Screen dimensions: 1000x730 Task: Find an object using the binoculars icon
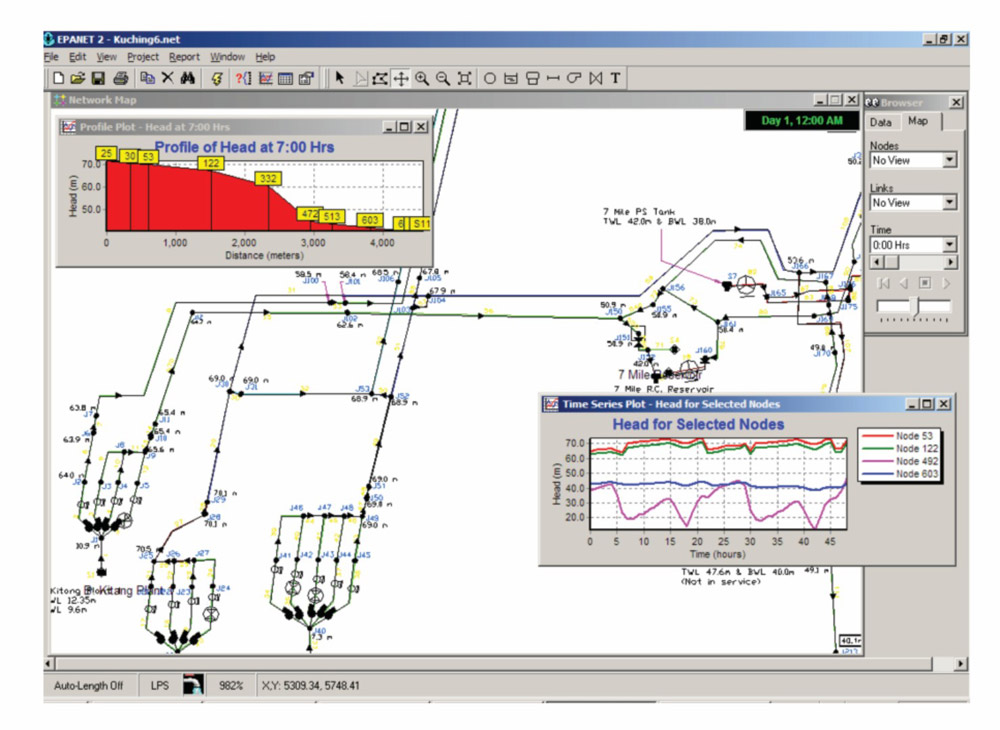[188, 78]
